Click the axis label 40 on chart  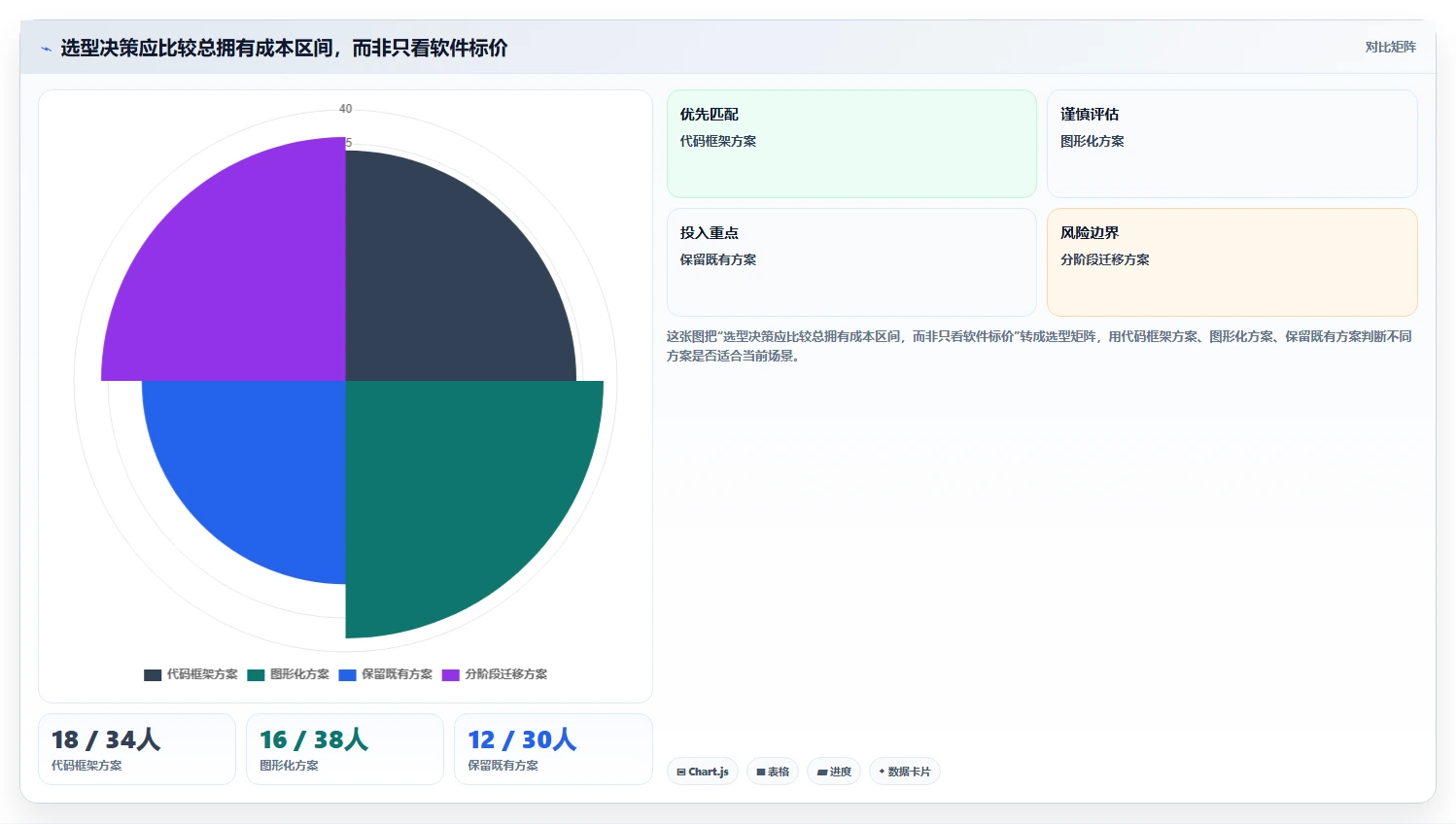click(345, 109)
